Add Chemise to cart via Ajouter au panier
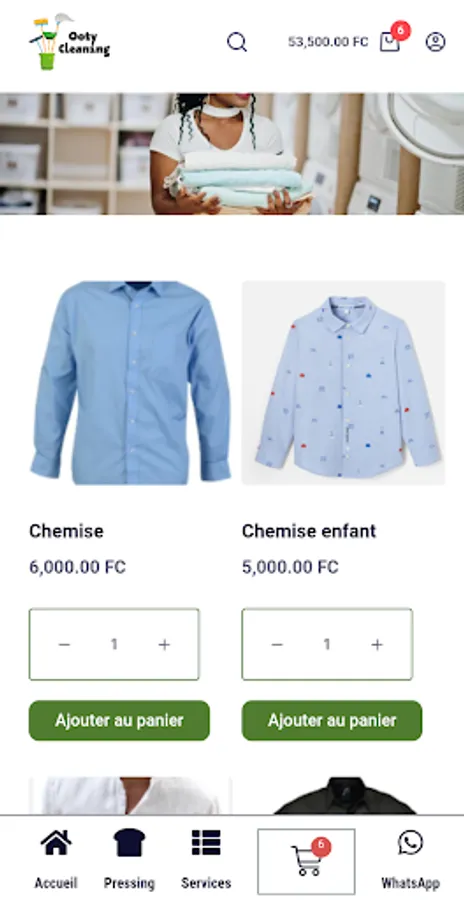Screen dimensions: 464x900 click(119, 720)
